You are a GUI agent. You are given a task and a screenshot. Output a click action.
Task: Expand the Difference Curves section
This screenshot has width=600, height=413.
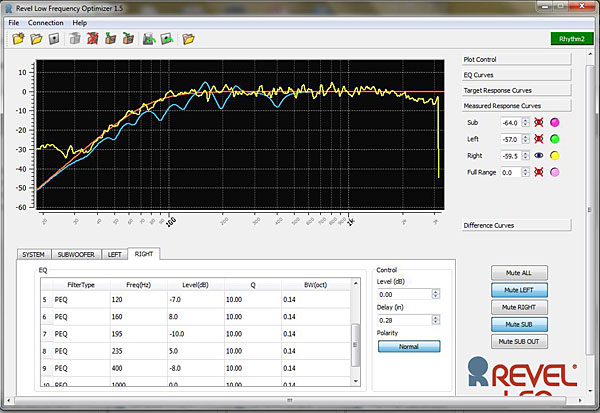515,225
